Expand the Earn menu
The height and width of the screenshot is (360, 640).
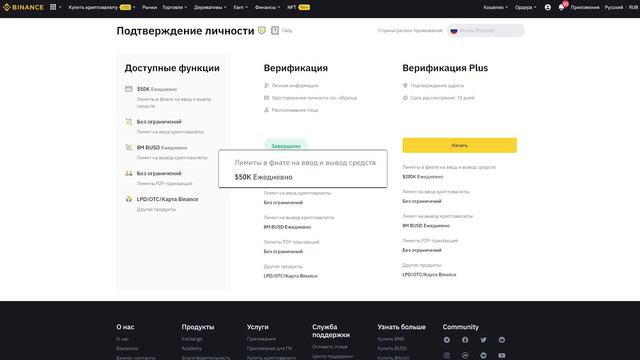(240, 7)
